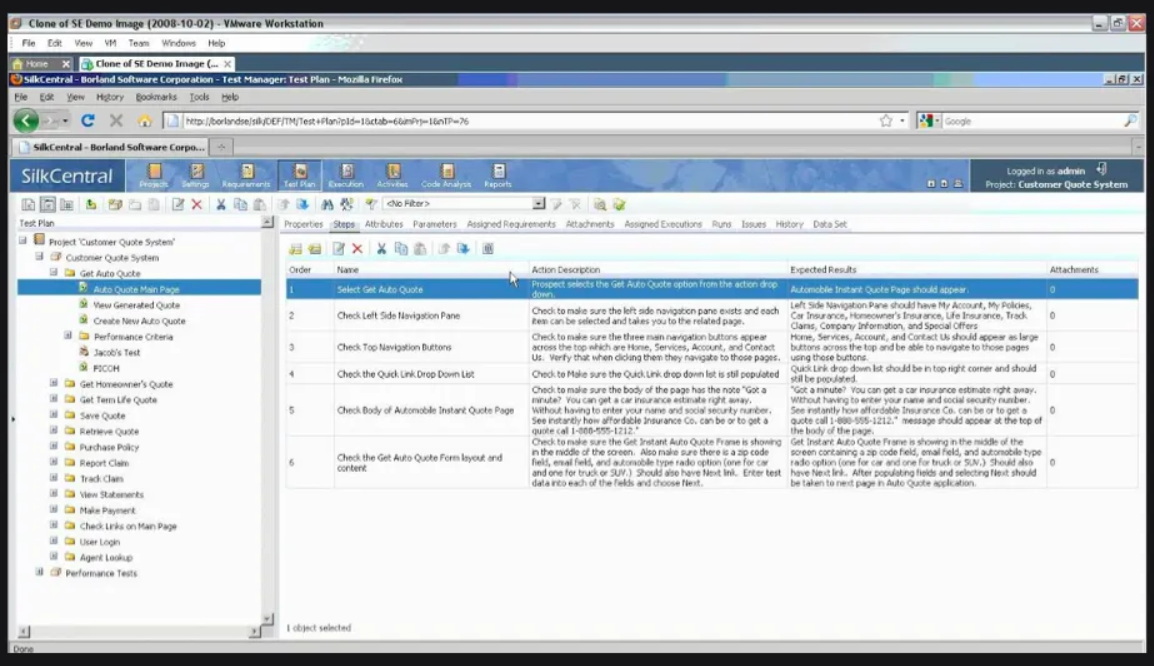This screenshot has height=666, width=1154.
Task: Open the No Filter dropdown
Action: click(538, 204)
